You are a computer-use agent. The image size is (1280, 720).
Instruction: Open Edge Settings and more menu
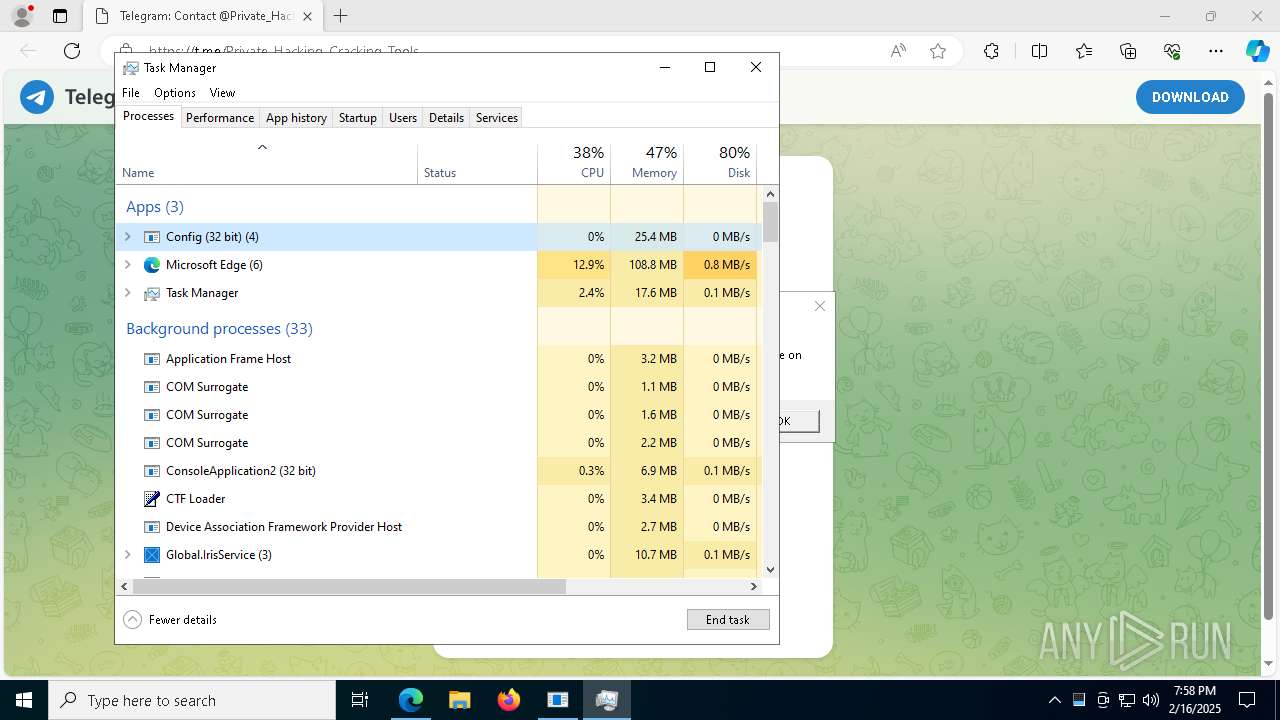point(1216,51)
